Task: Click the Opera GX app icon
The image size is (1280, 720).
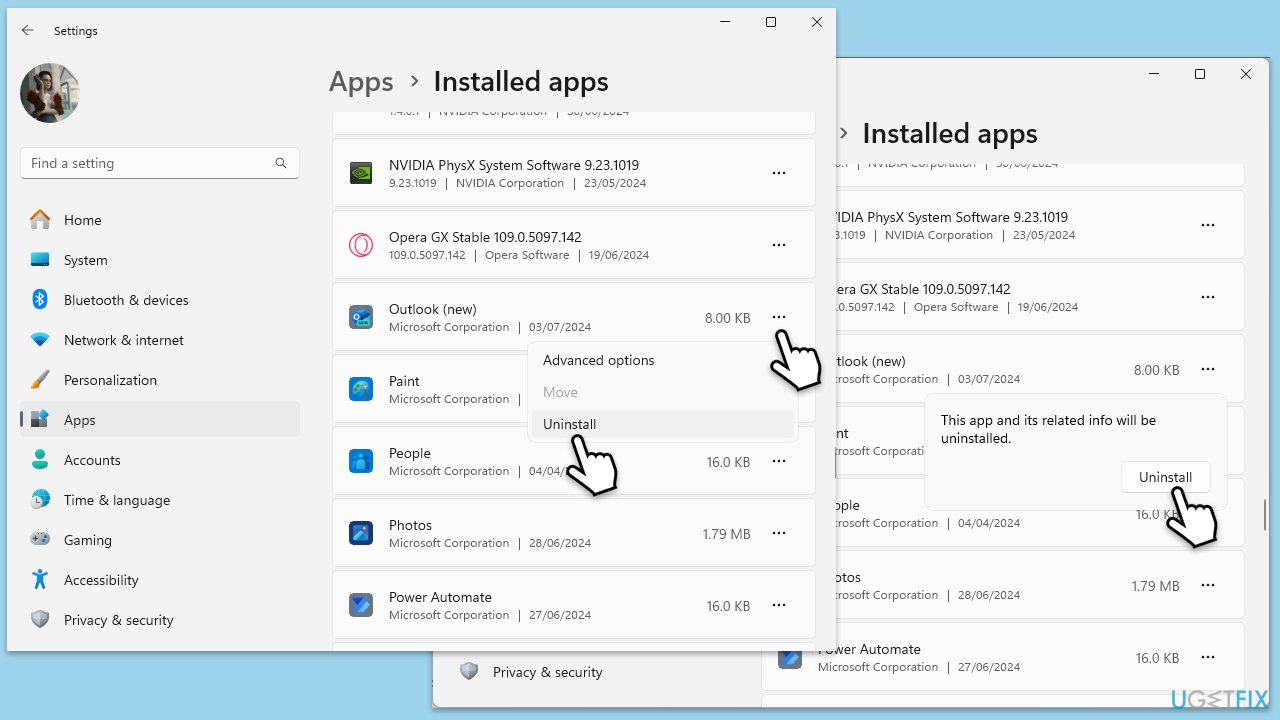Action: [361, 245]
